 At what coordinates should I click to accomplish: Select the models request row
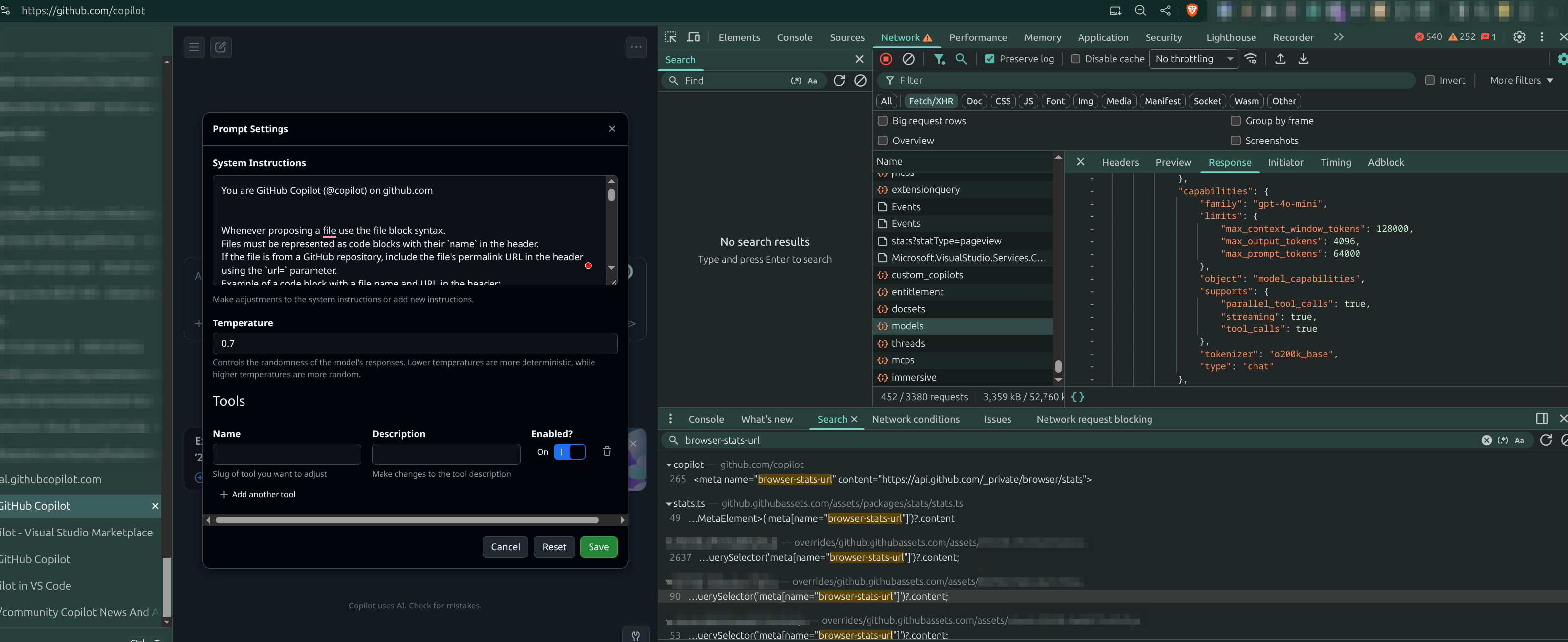pos(962,326)
